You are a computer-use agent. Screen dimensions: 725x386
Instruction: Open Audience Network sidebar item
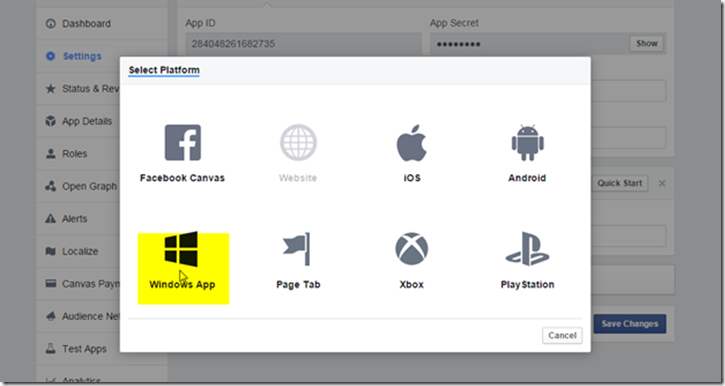78,316
